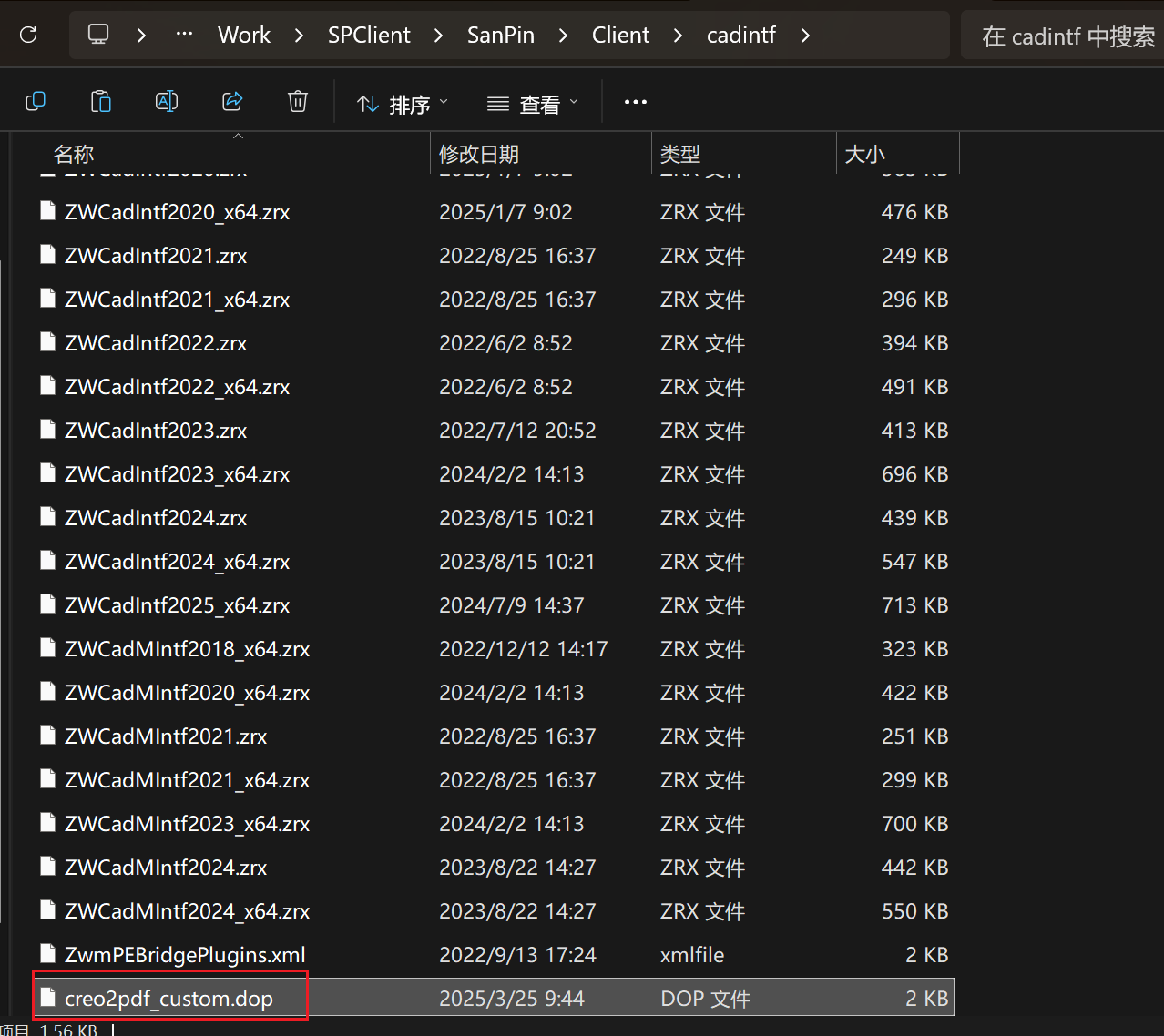Viewport: 1164px width, 1036px height.
Task: Navigate to the SPClient breadcrumb folder
Action: click(x=369, y=35)
